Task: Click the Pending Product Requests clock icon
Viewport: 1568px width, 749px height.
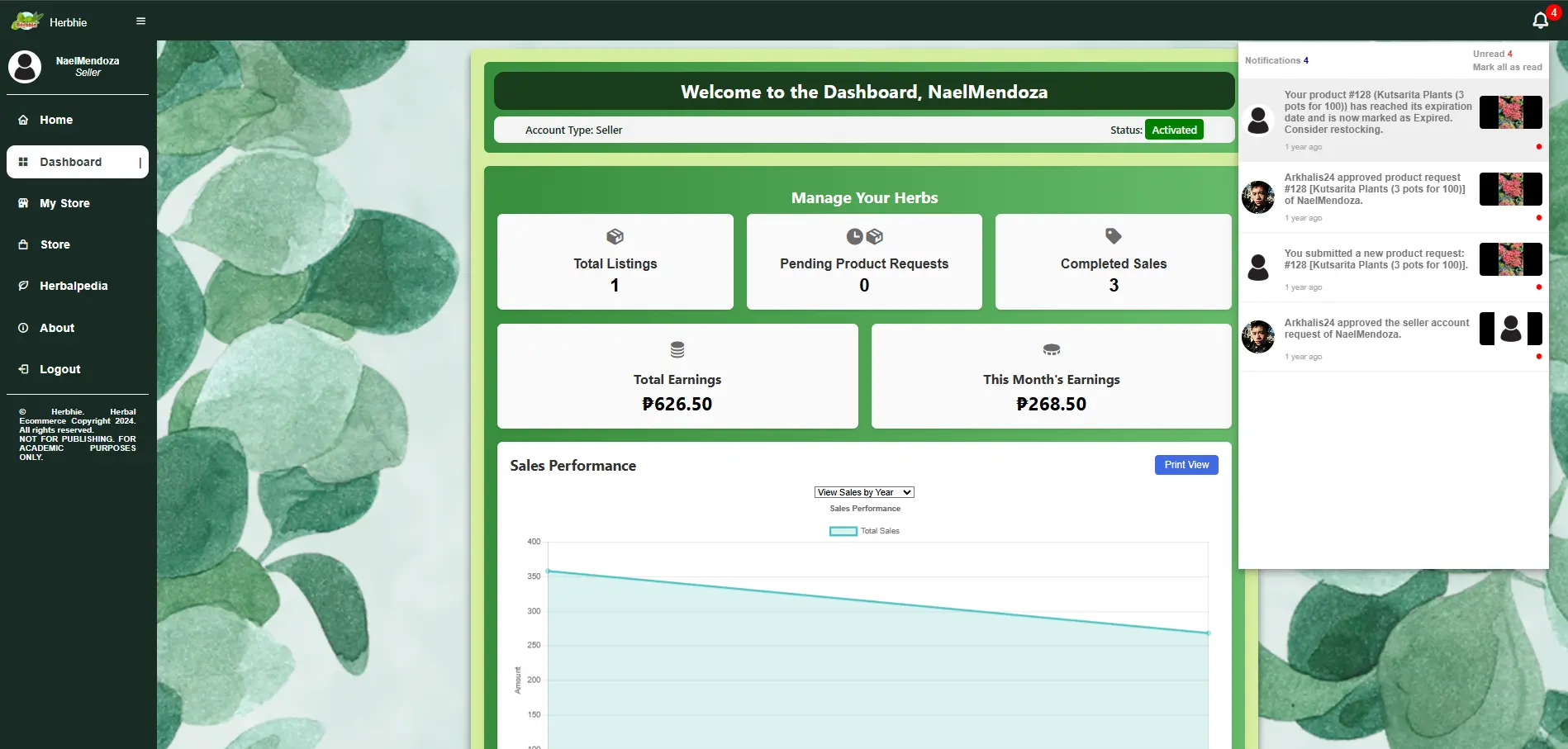Action: (854, 237)
